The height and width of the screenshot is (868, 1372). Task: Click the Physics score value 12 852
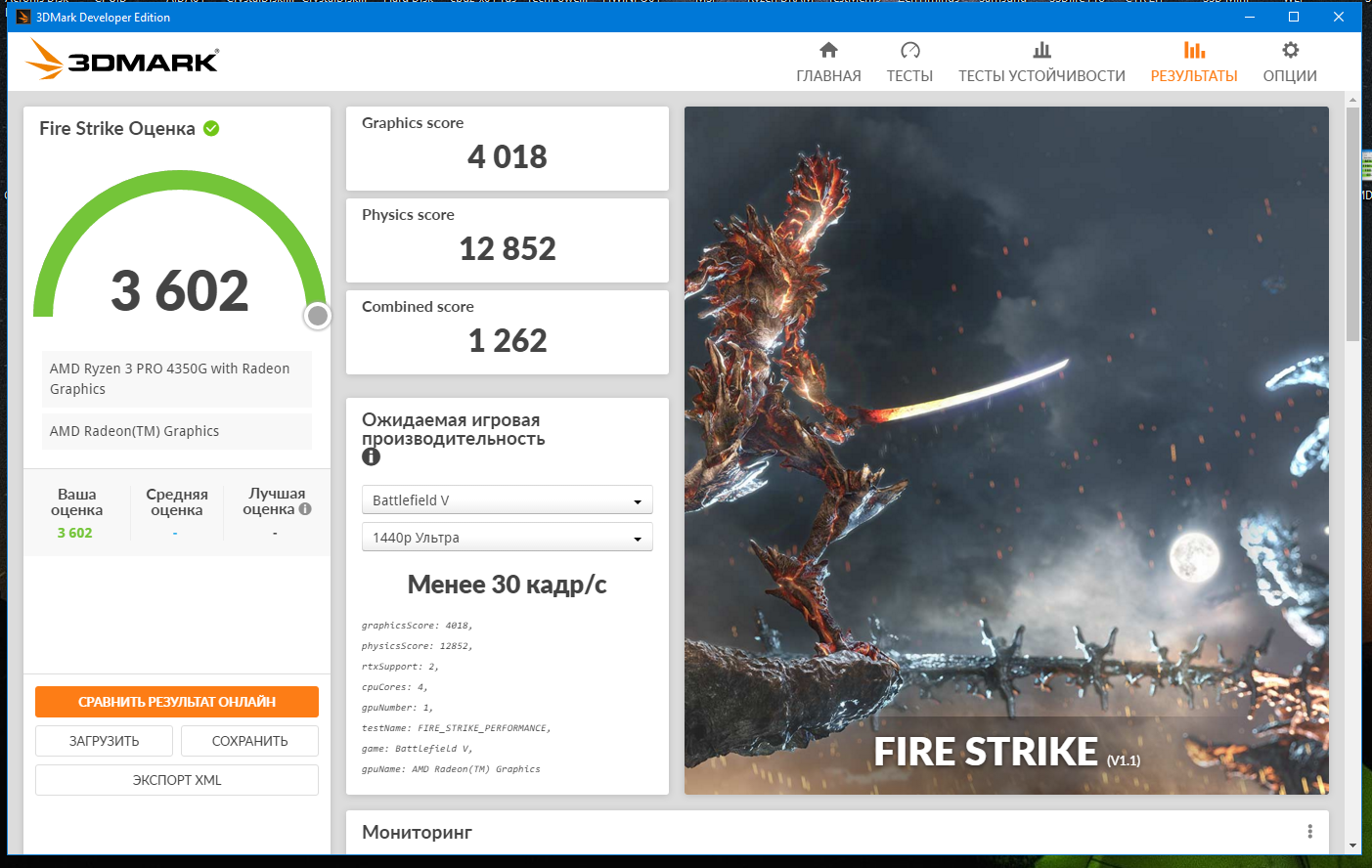(508, 248)
